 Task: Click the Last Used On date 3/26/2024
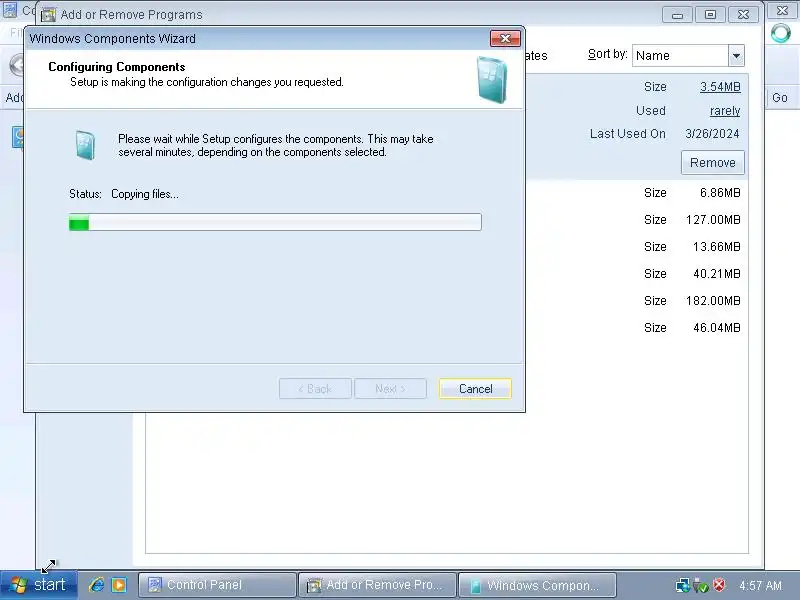712,134
